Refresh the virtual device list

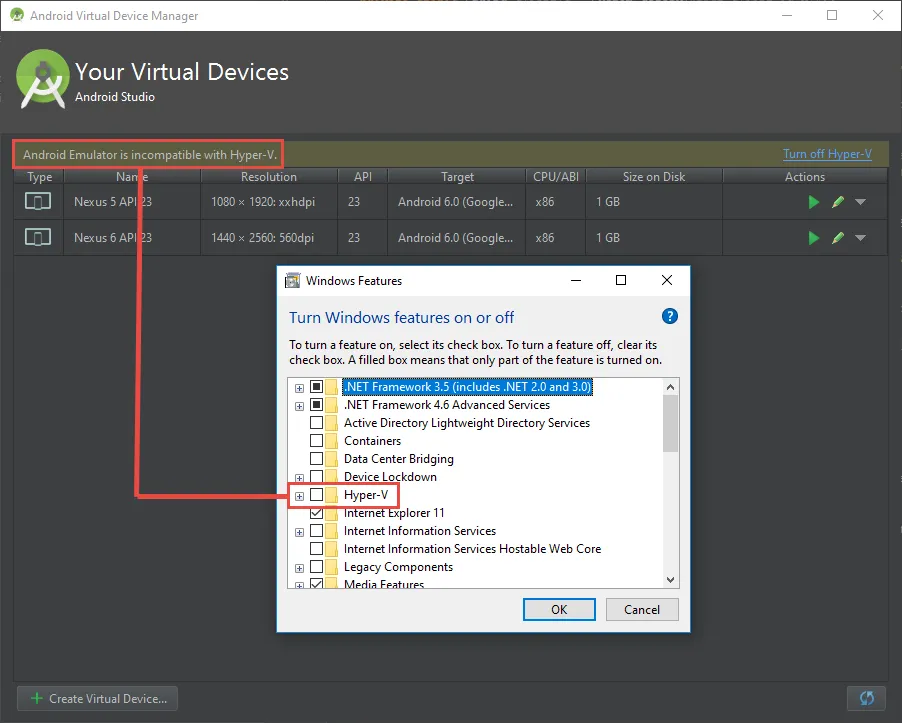click(866, 698)
